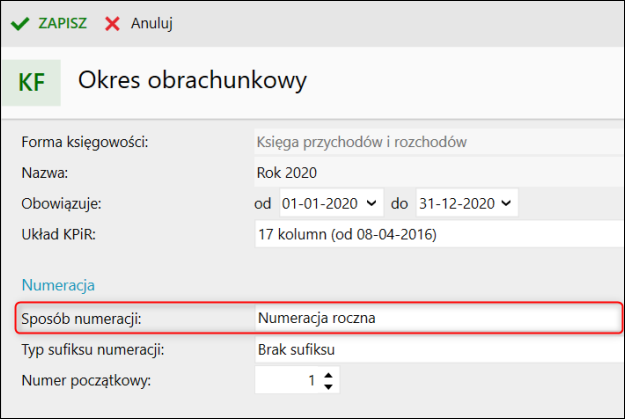Click the end date 31-12-2020 value

pyautogui.click(x=457, y=204)
